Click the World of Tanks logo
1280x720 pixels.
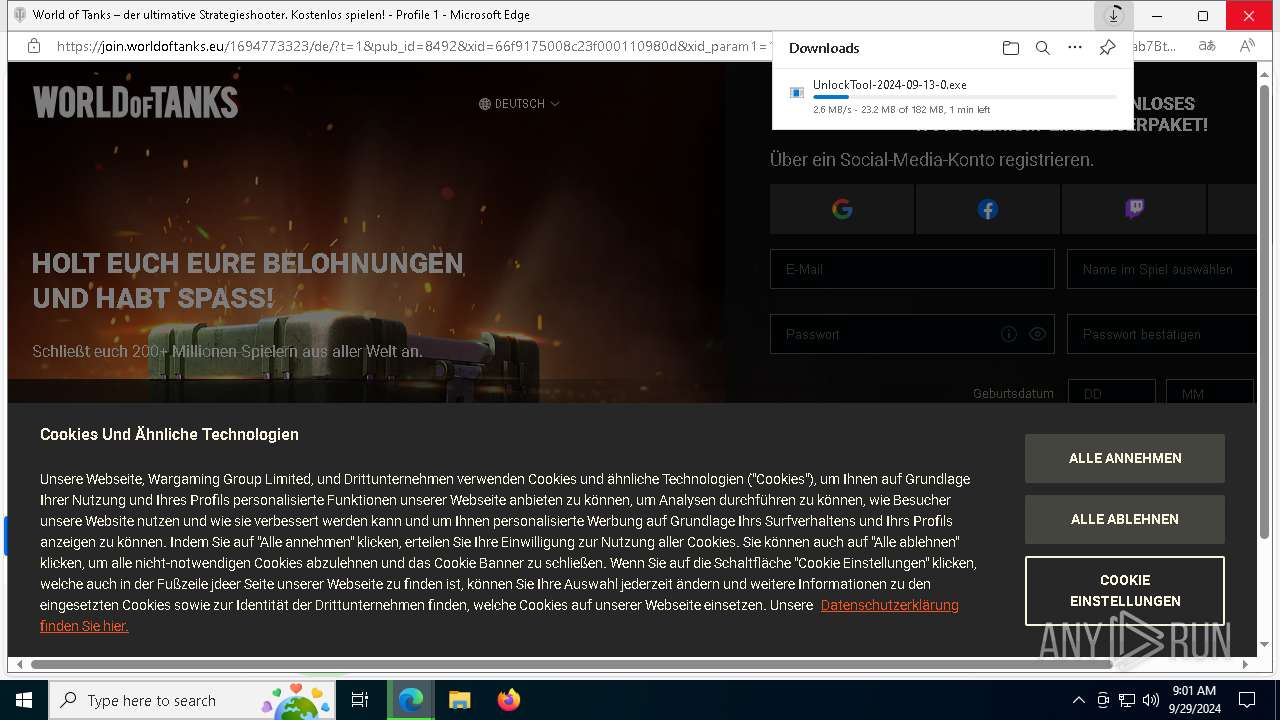(x=135, y=102)
